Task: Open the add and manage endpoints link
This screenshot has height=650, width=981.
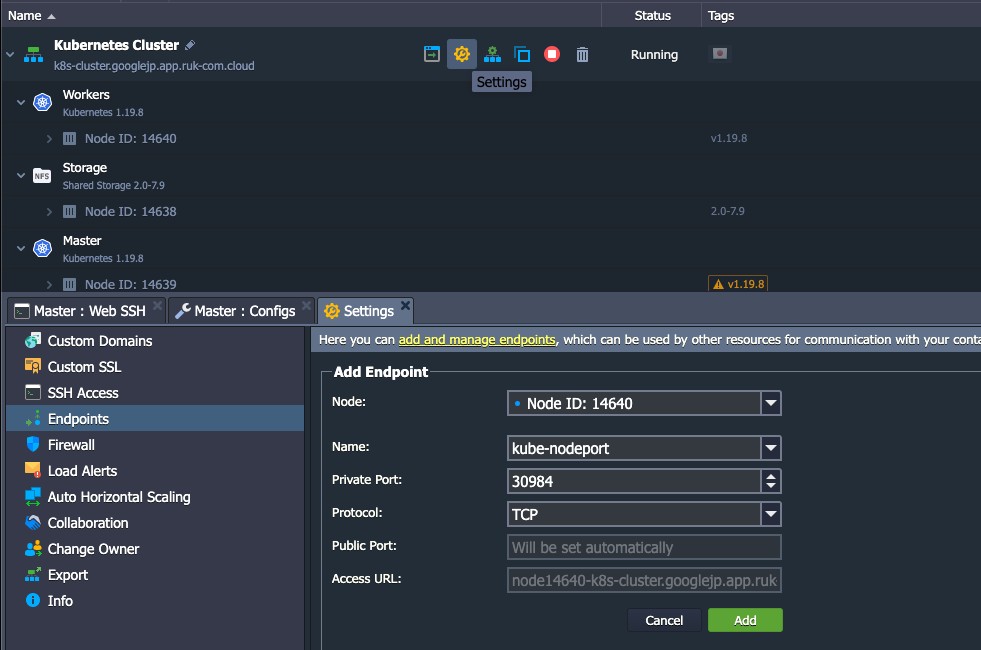Action: (x=477, y=340)
